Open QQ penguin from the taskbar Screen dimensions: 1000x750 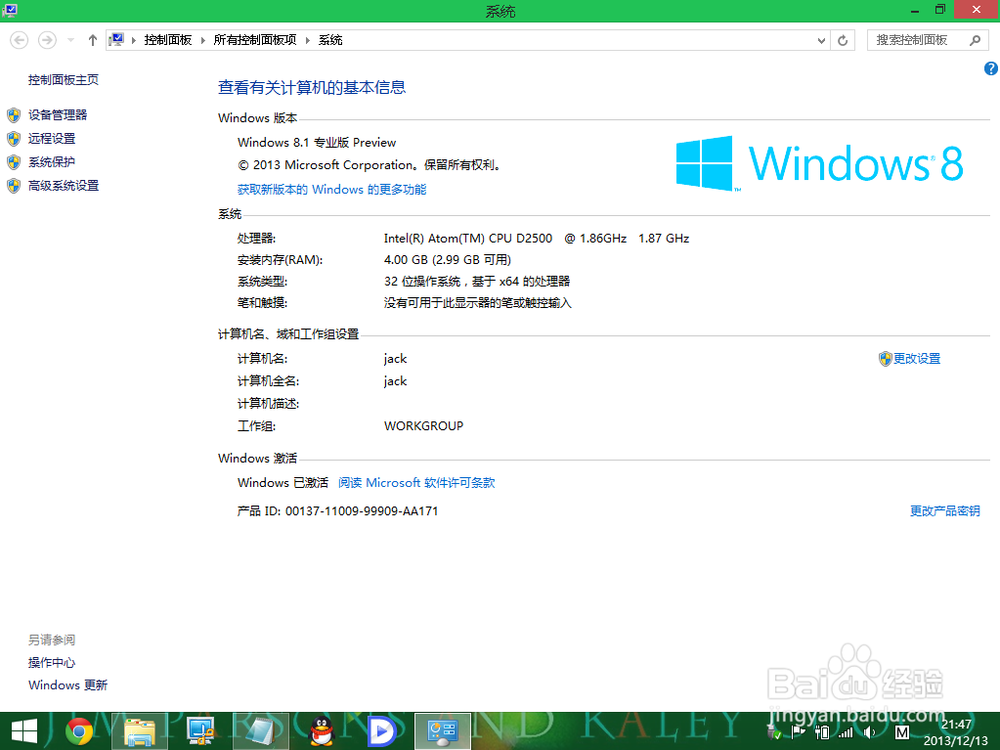pyautogui.click(x=321, y=732)
